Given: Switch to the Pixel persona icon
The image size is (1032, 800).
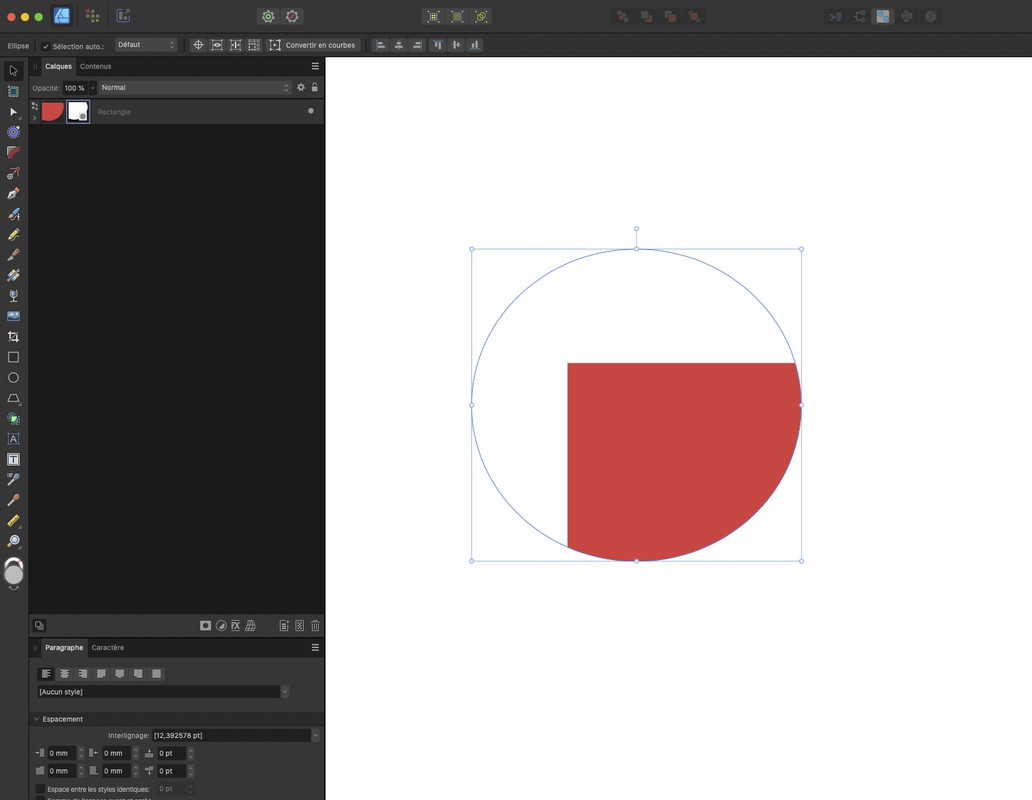Looking at the screenshot, I should tap(92, 16).
